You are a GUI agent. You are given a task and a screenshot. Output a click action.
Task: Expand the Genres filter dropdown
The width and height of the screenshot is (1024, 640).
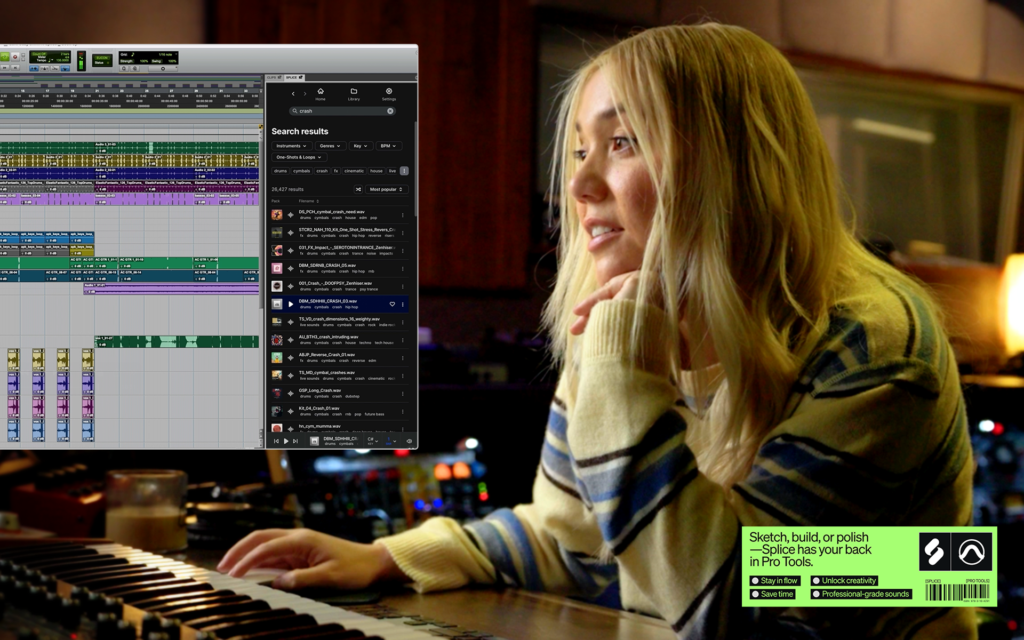pyautogui.click(x=329, y=146)
